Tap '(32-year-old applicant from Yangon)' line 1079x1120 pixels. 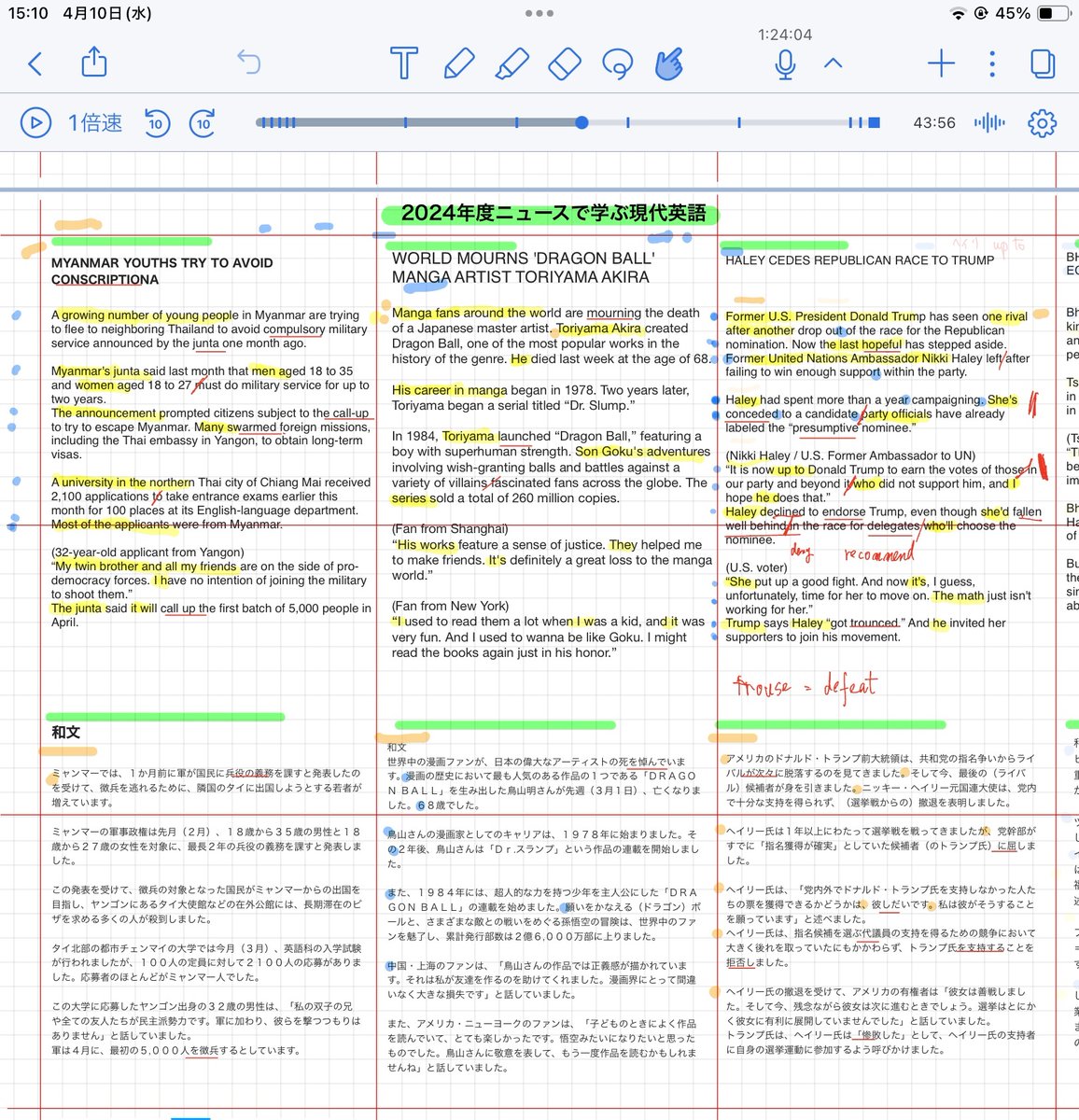(147, 552)
